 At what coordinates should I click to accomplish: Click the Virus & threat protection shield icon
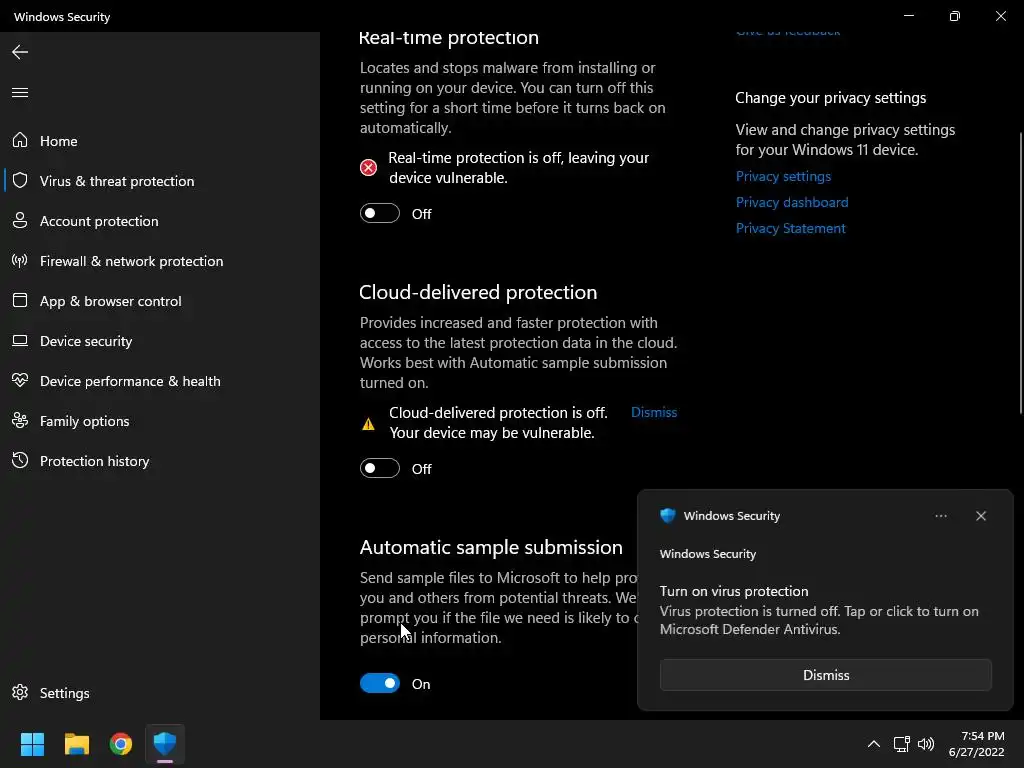[x=20, y=180]
